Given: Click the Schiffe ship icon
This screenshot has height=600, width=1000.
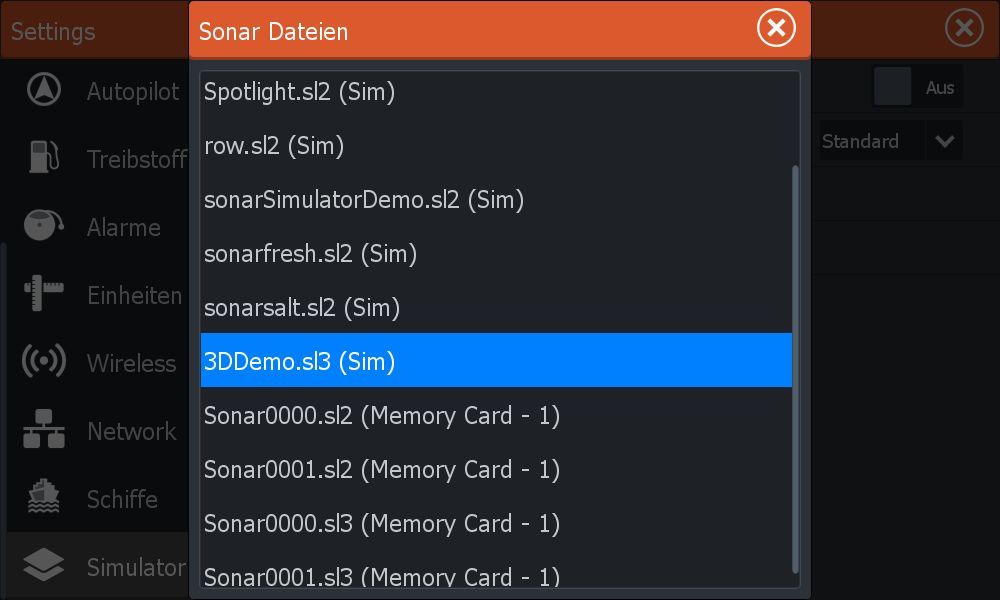Looking at the screenshot, I should [43, 498].
